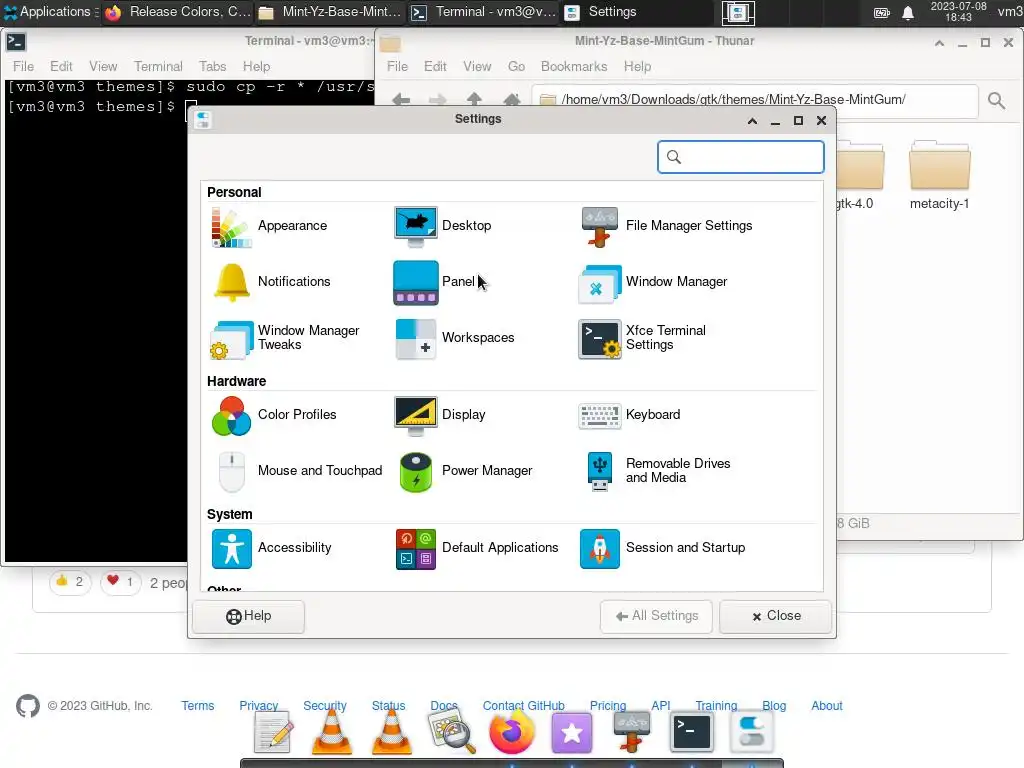
Task: Open Window Manager settings
Action: tap(653, 281)
